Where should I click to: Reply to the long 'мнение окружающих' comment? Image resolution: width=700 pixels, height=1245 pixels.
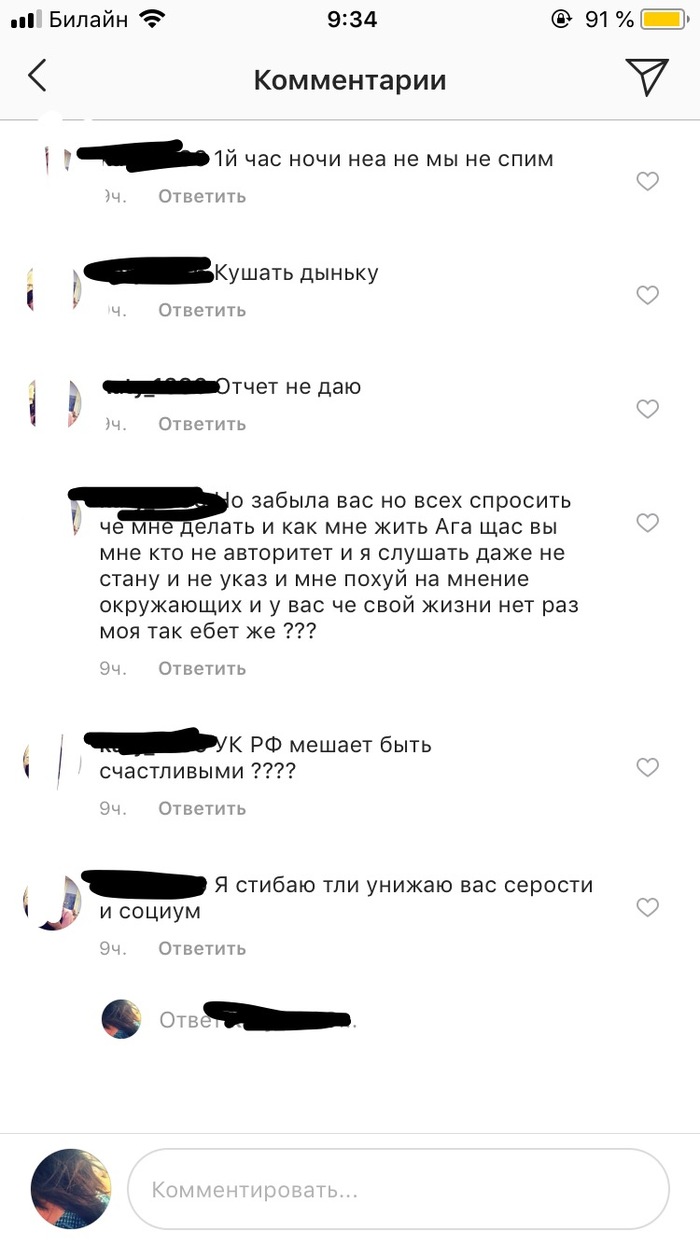(202, 668)
